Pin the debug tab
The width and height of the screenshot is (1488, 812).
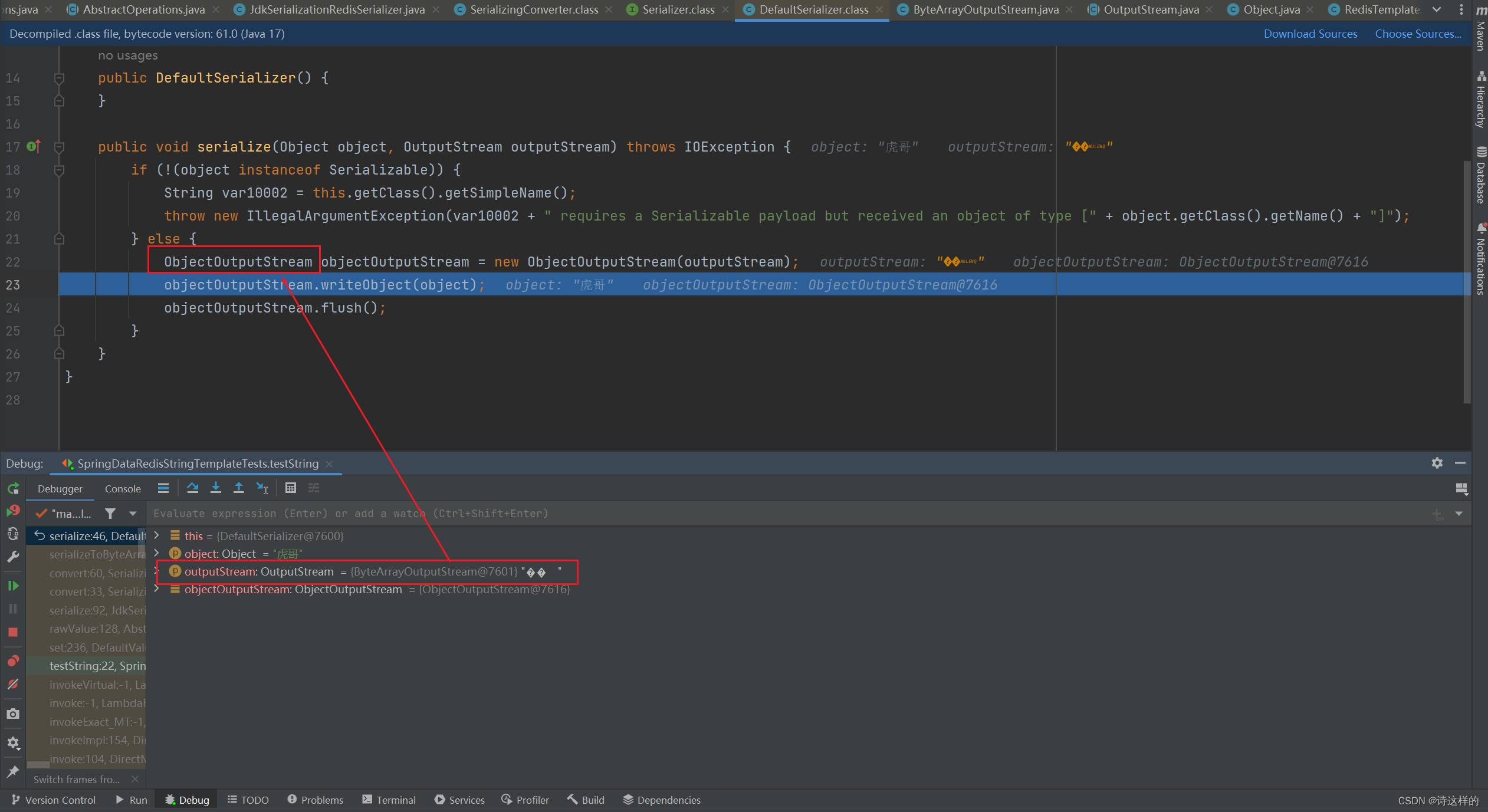(x=13, y=771)
